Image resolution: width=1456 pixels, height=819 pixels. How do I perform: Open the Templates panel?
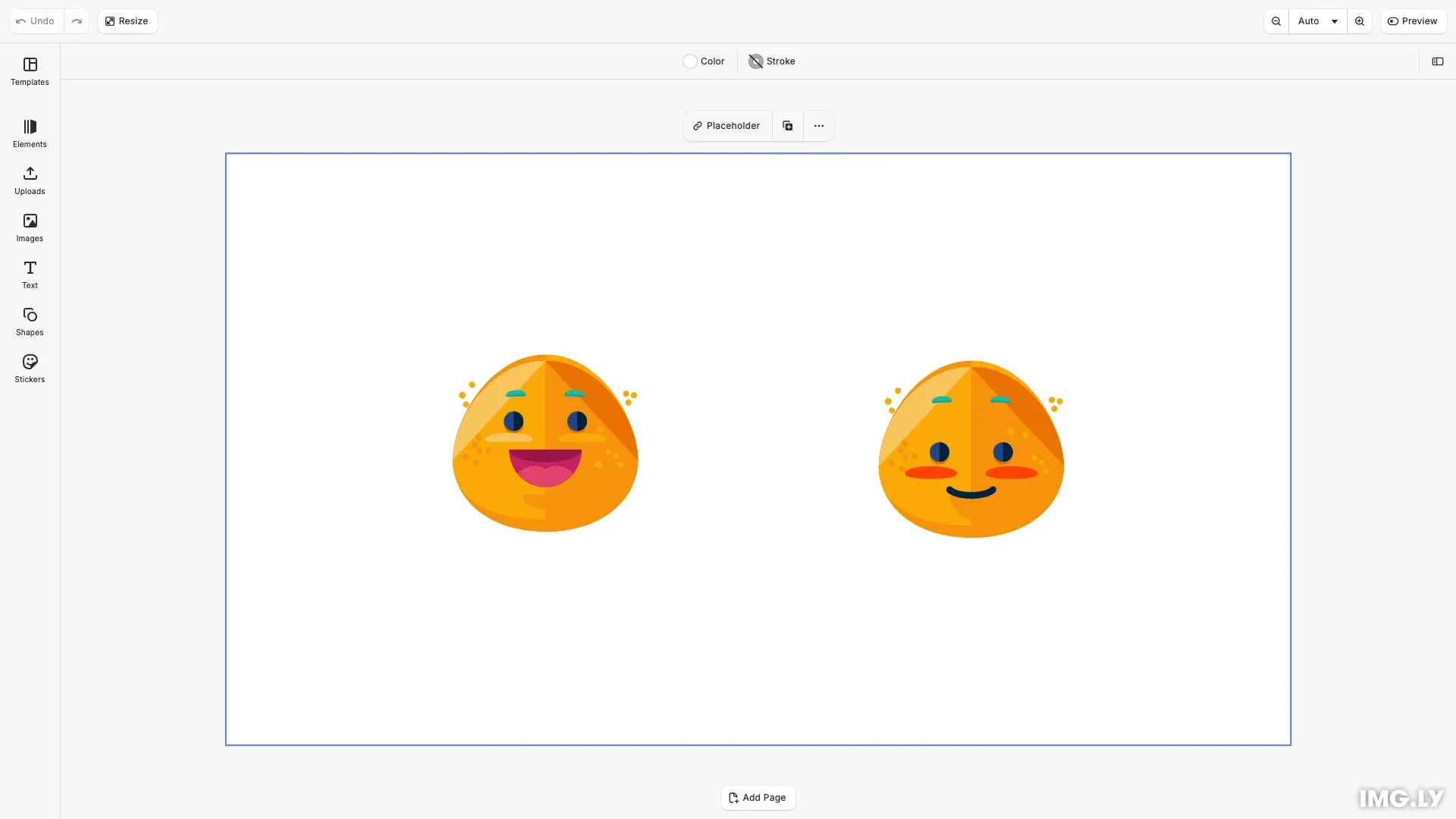(x=29, y=72)
